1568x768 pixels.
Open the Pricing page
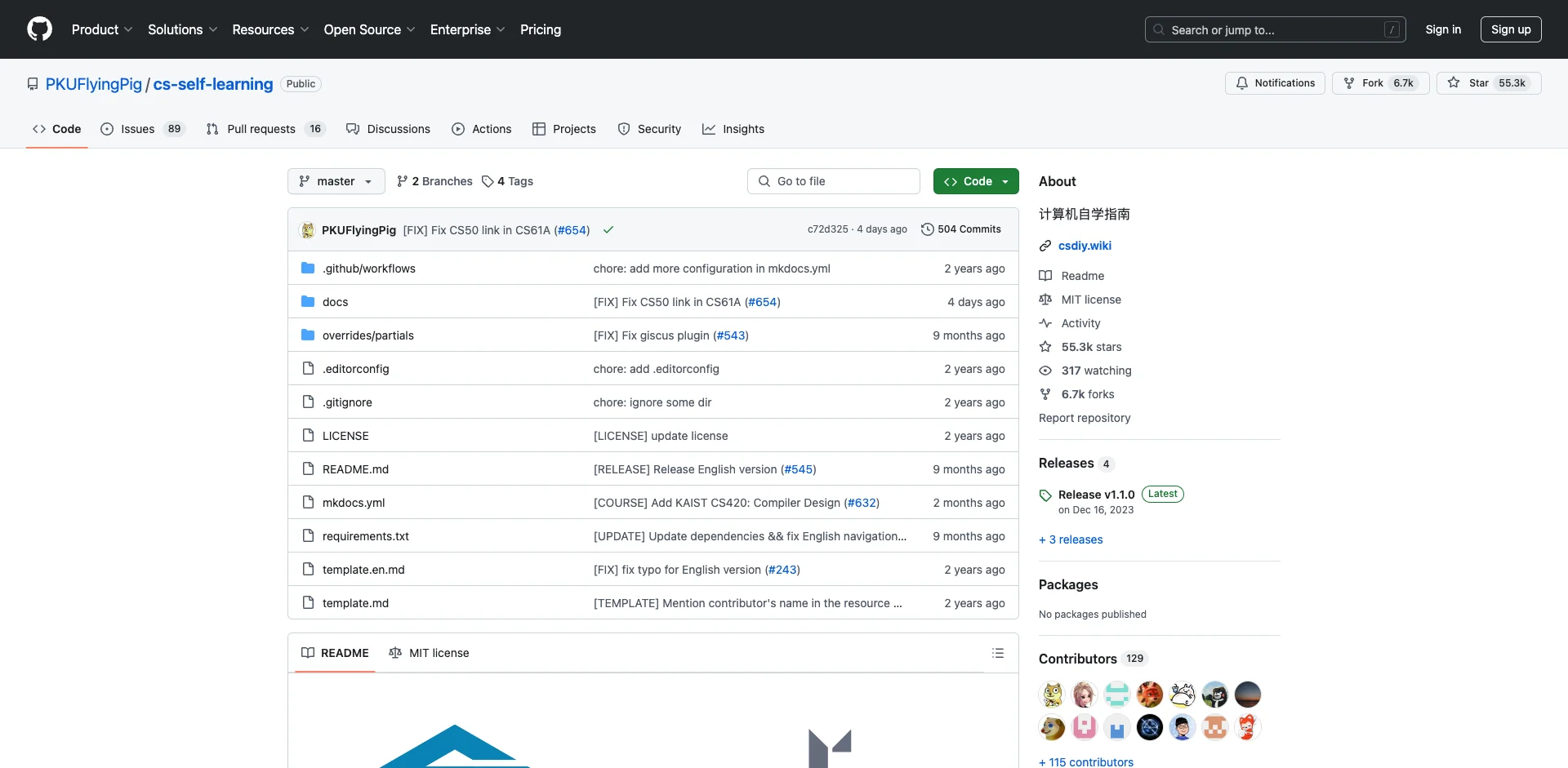[x=541, y=29]
